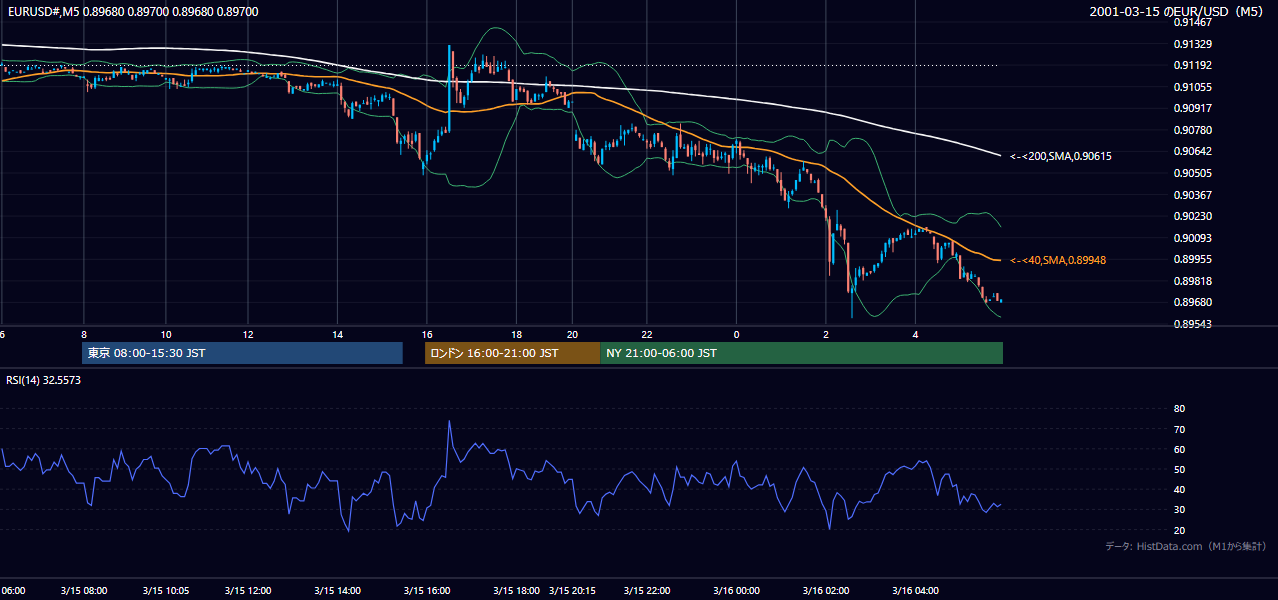The image size is (1278, 600).
Task: Select the 3/15 12:00 bottom time label
Action: click(x=248, y=590)
